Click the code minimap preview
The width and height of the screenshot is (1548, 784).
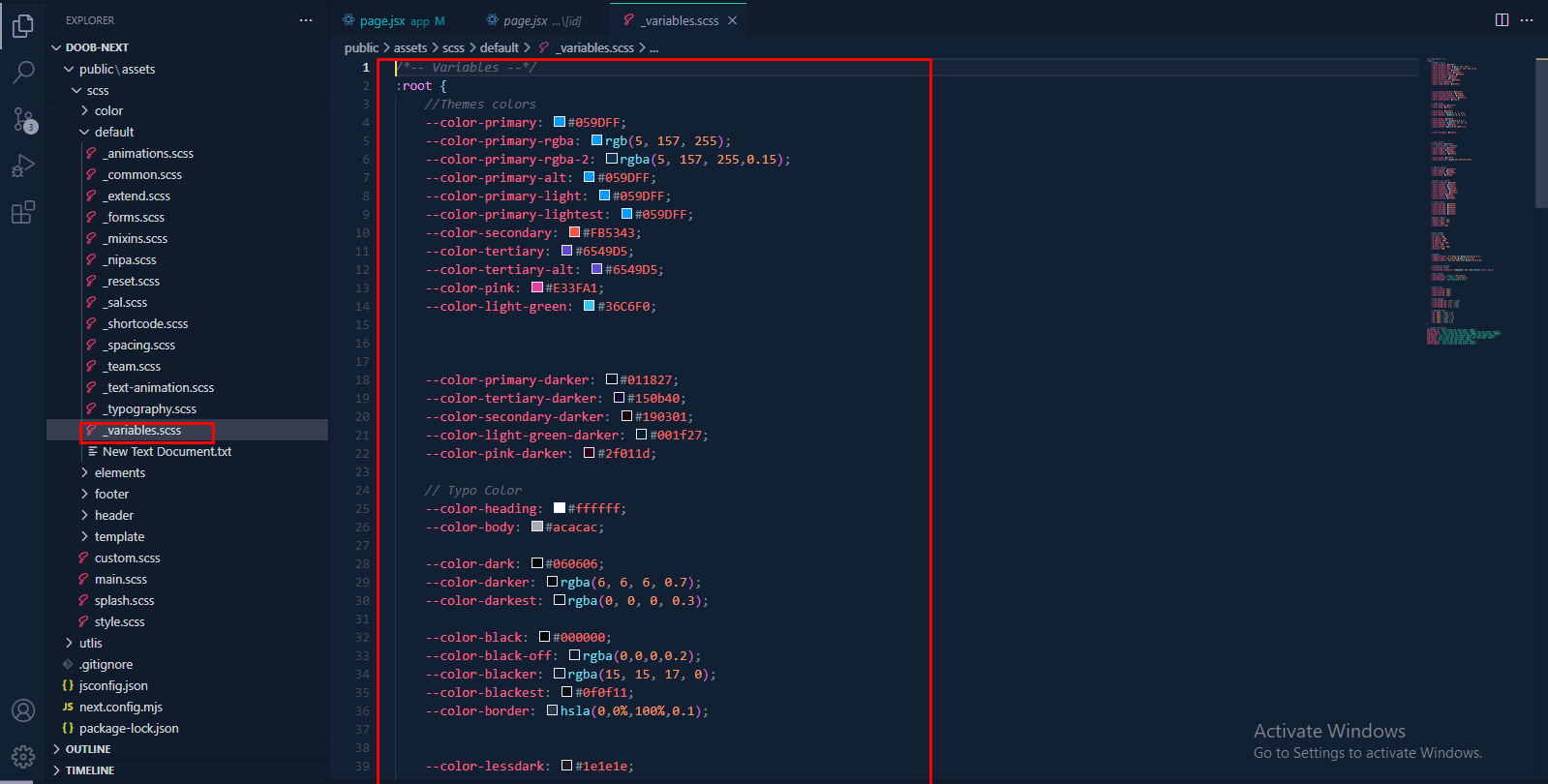click(1465, 201)
